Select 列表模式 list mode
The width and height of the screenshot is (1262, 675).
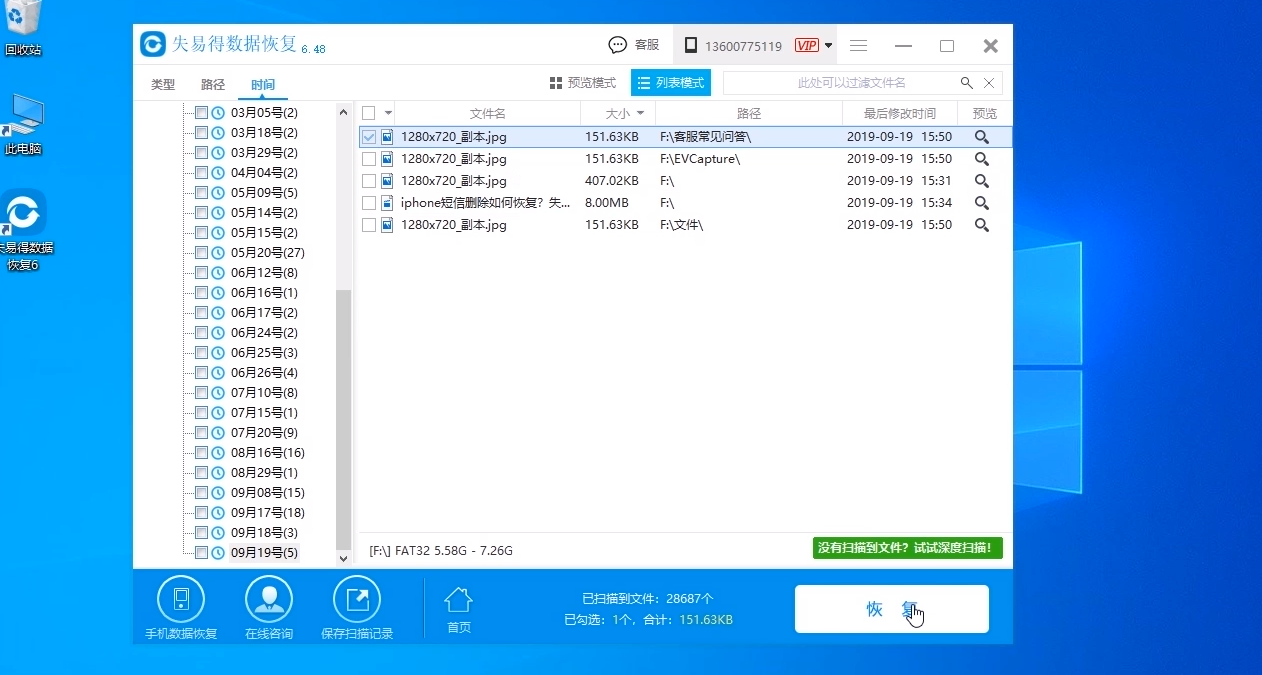pos(670,83)
